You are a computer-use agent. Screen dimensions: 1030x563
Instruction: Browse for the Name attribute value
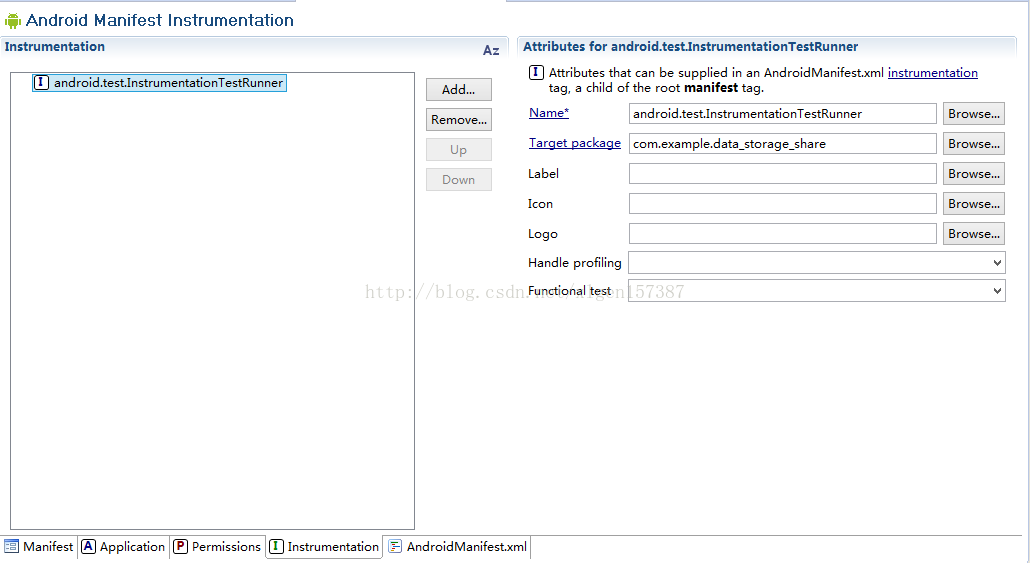[973, 114]
